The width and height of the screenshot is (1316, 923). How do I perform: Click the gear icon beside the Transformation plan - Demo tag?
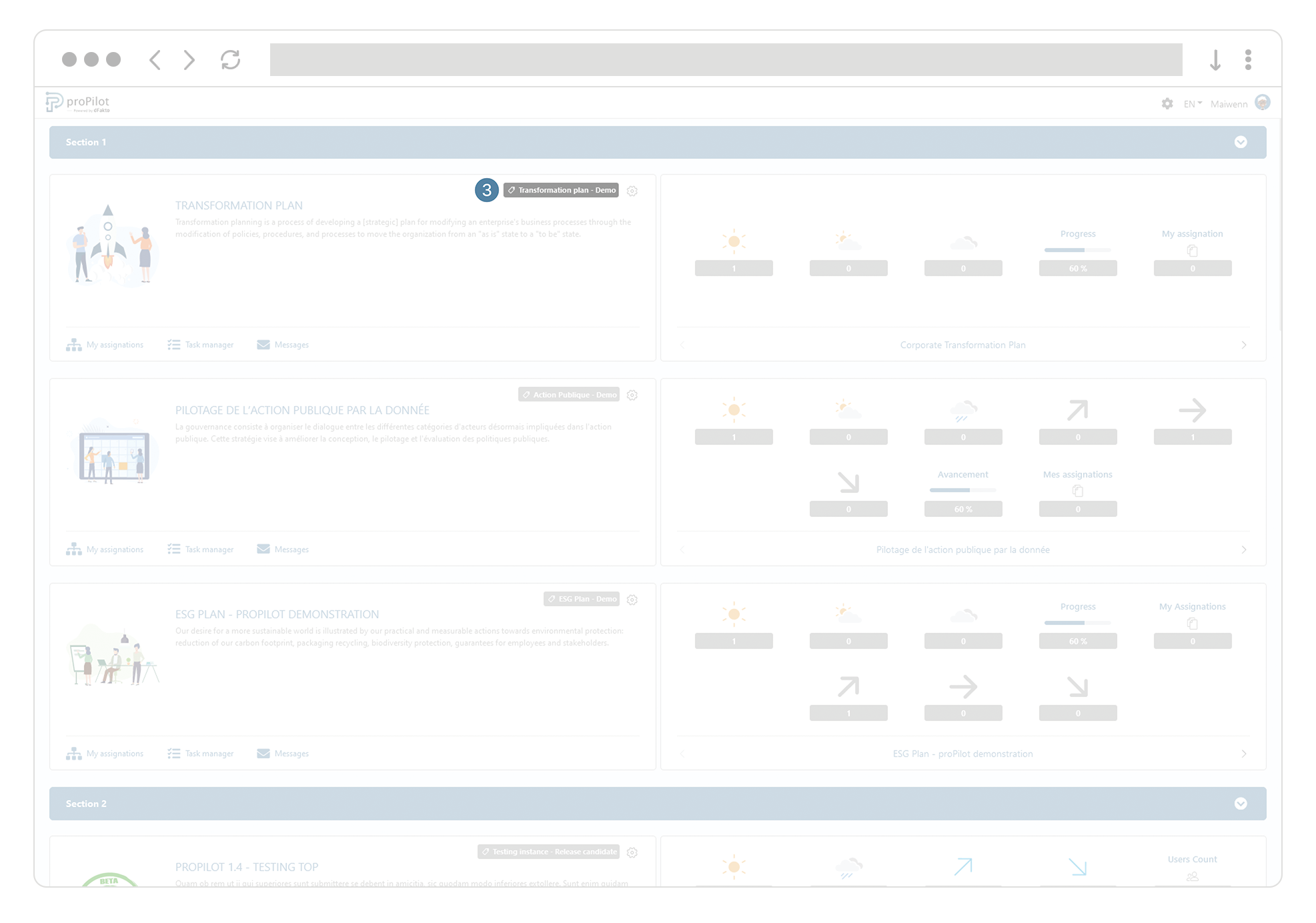(x=632, y=190)
